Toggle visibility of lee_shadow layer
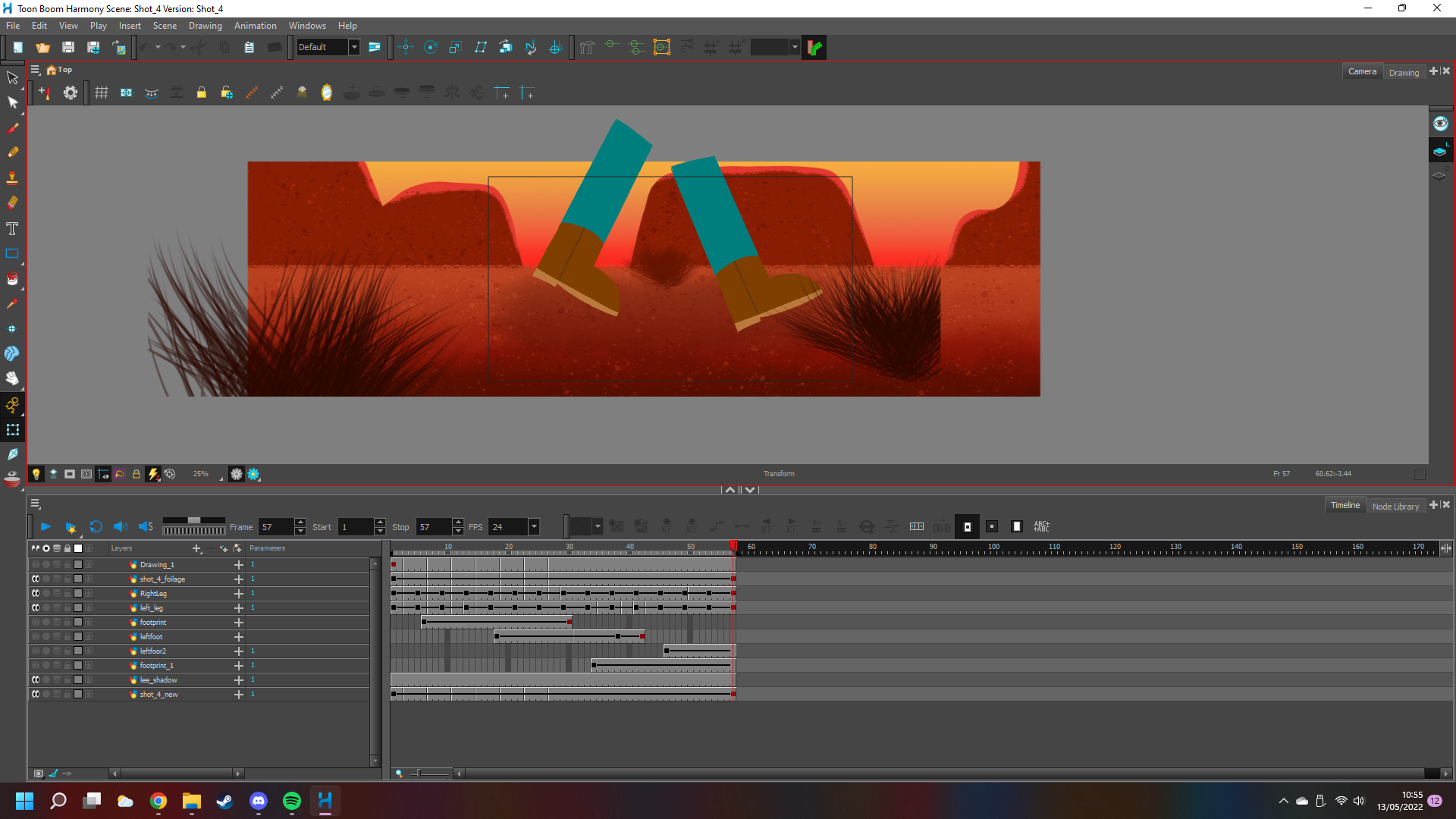 click(35, 679)
